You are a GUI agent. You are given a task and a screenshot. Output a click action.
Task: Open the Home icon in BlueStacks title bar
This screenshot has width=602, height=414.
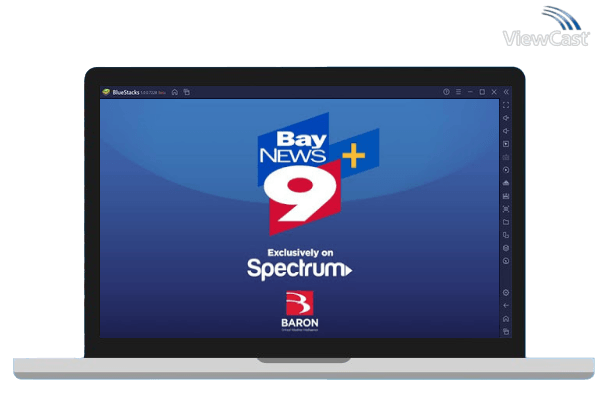[x=175, y=92]
